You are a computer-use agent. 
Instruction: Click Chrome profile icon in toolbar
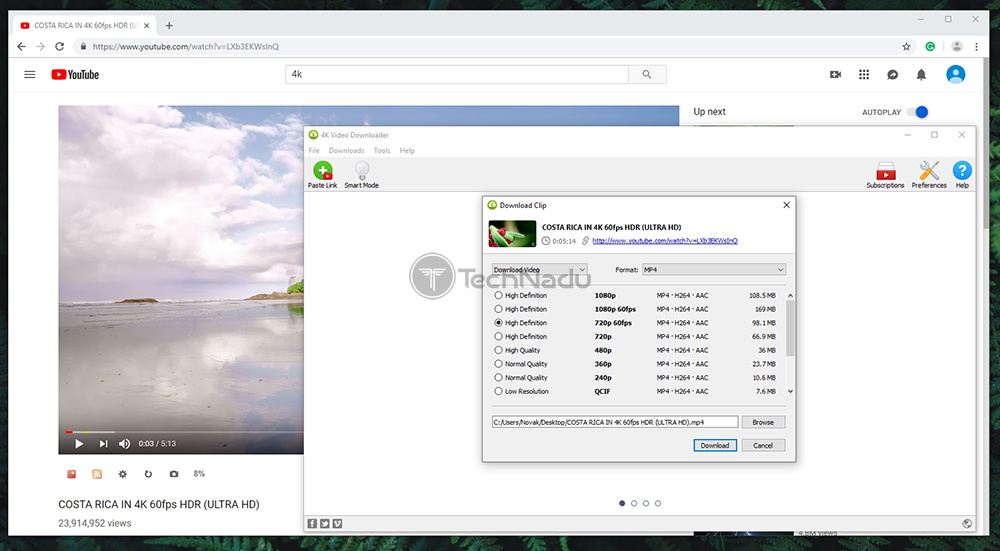click(x=957, y=47)
